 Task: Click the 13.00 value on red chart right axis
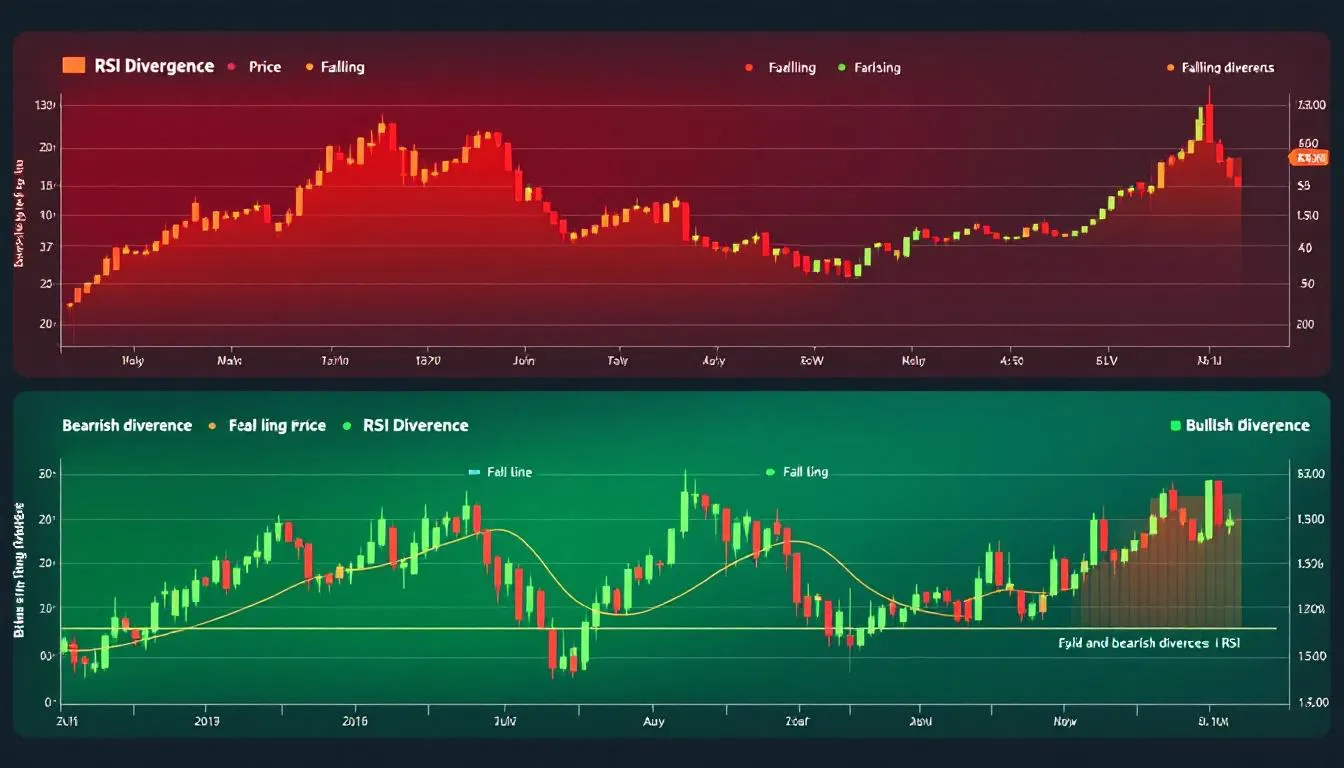[x=1310, y=106]
